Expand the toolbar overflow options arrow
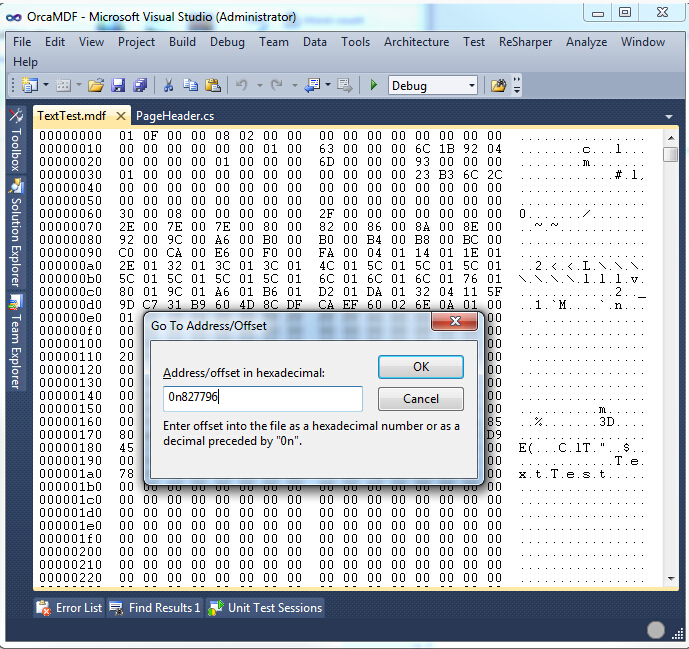The height and width of the screenshot is (649, 689). (x=517, y=85)
